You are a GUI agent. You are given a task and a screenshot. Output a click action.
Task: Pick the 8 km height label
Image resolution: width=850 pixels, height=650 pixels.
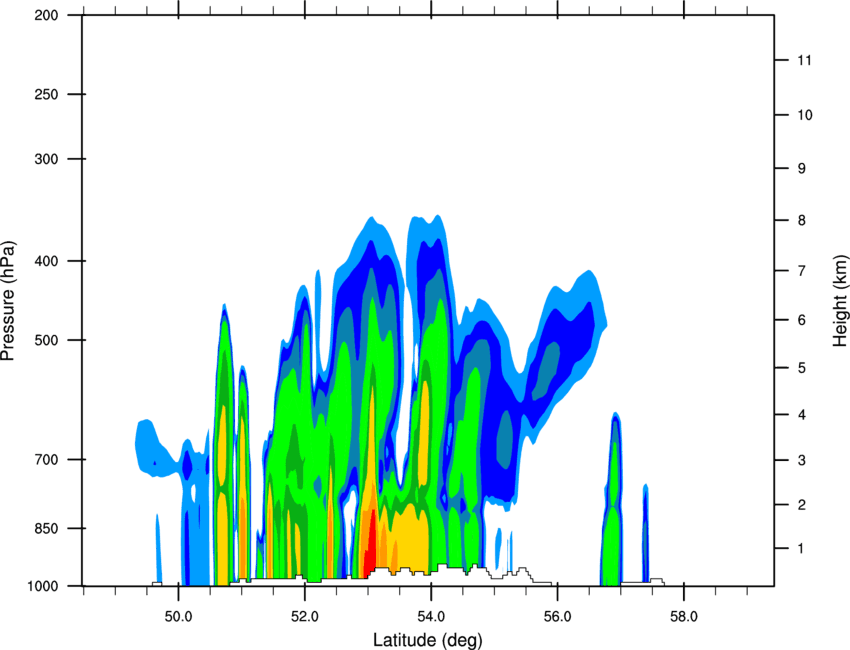pyautogui.click(x=802, y=220)
